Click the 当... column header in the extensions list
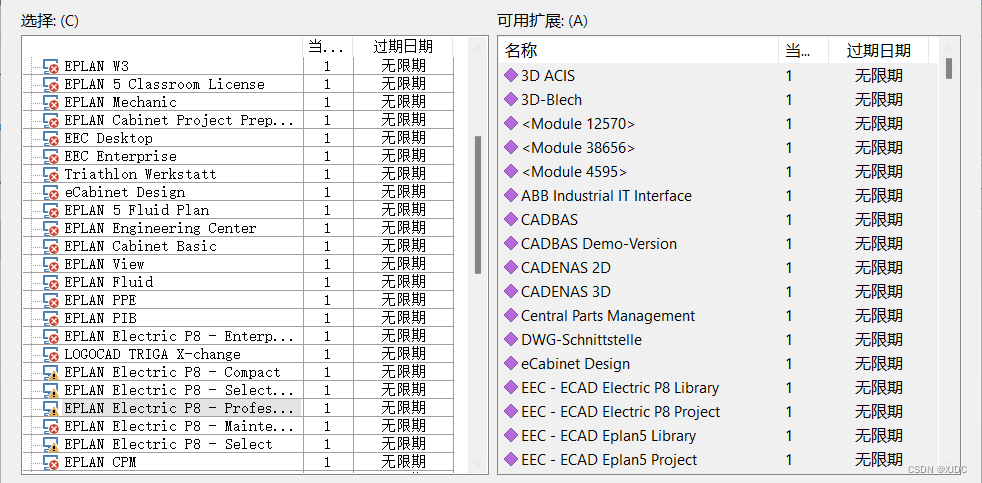This screenshot has width=982, height=483. click(x=804, y=50)
